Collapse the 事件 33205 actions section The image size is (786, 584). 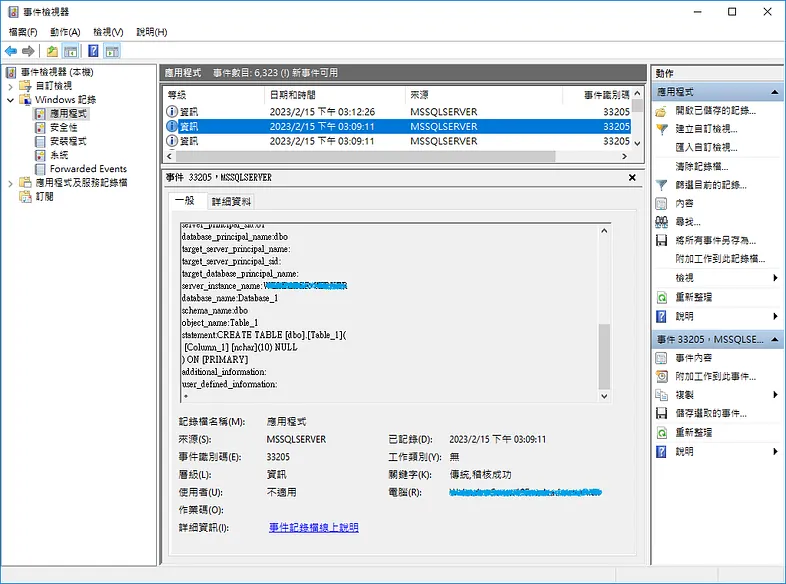[774, 340]
